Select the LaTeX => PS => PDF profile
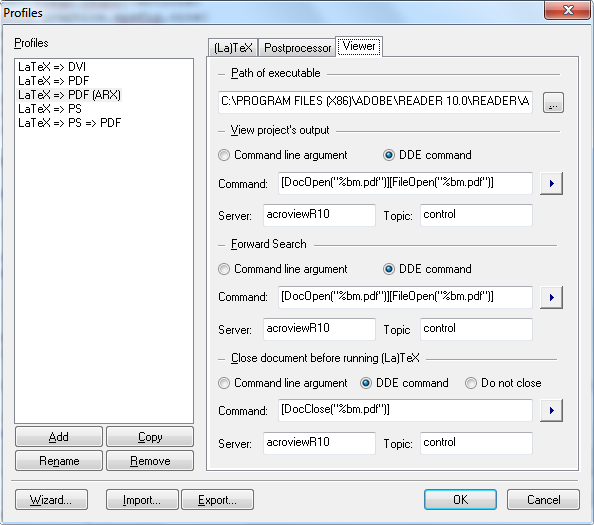The image size is (594, 525). [x=70, y=123]
